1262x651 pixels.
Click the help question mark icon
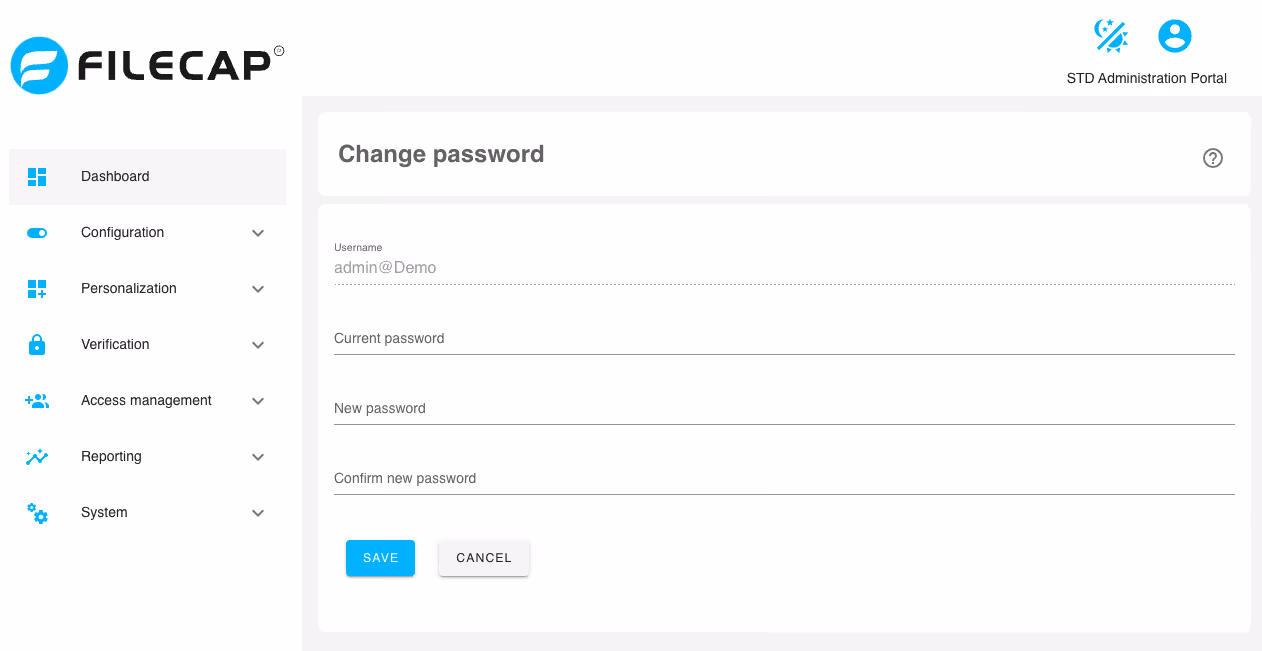coord(1213,158)
